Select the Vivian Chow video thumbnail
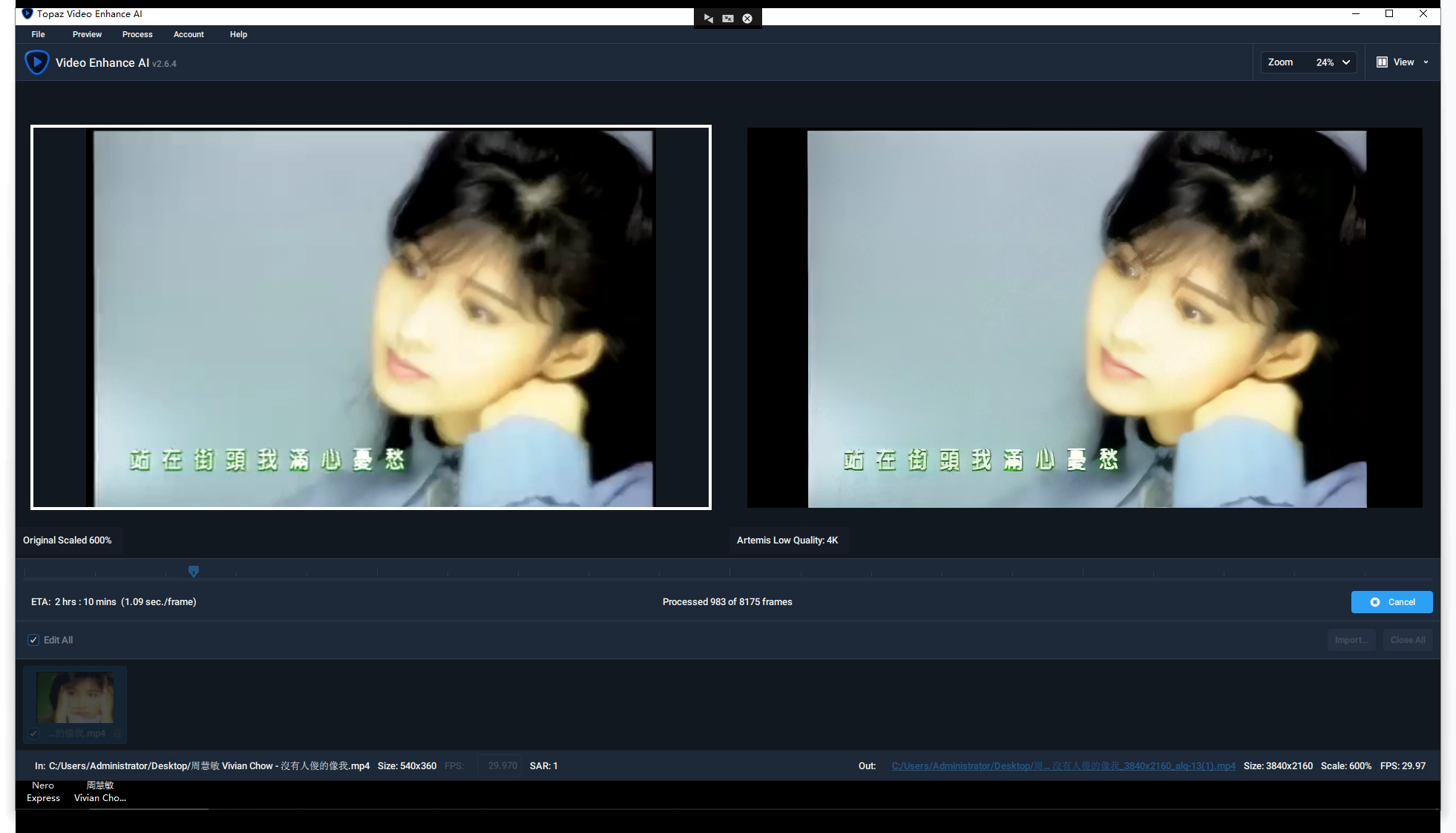Image resolution: width=1456 pixels, height=833 pixels. (x=75, y=698)
